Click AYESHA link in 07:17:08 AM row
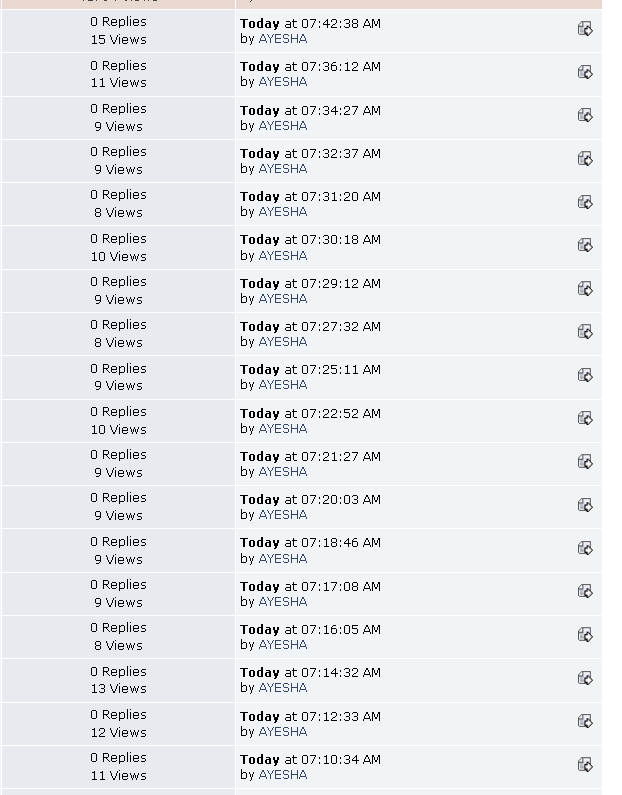Viewport: 622px width, 795px height. pyautogui.click(x=283, y=602)
